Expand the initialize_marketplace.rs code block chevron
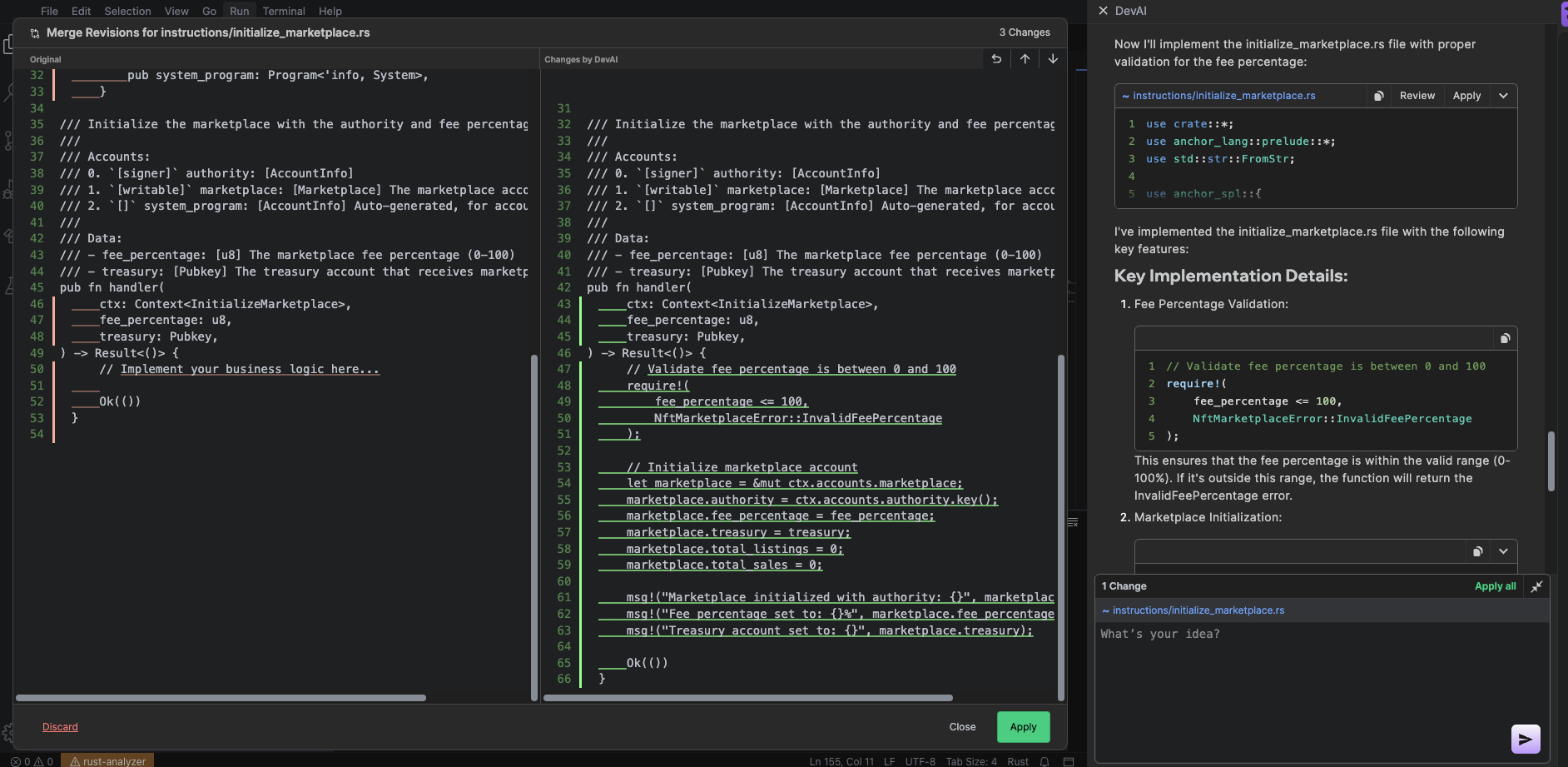This screenshot has height=767, width=1568. click(1503, 96)
